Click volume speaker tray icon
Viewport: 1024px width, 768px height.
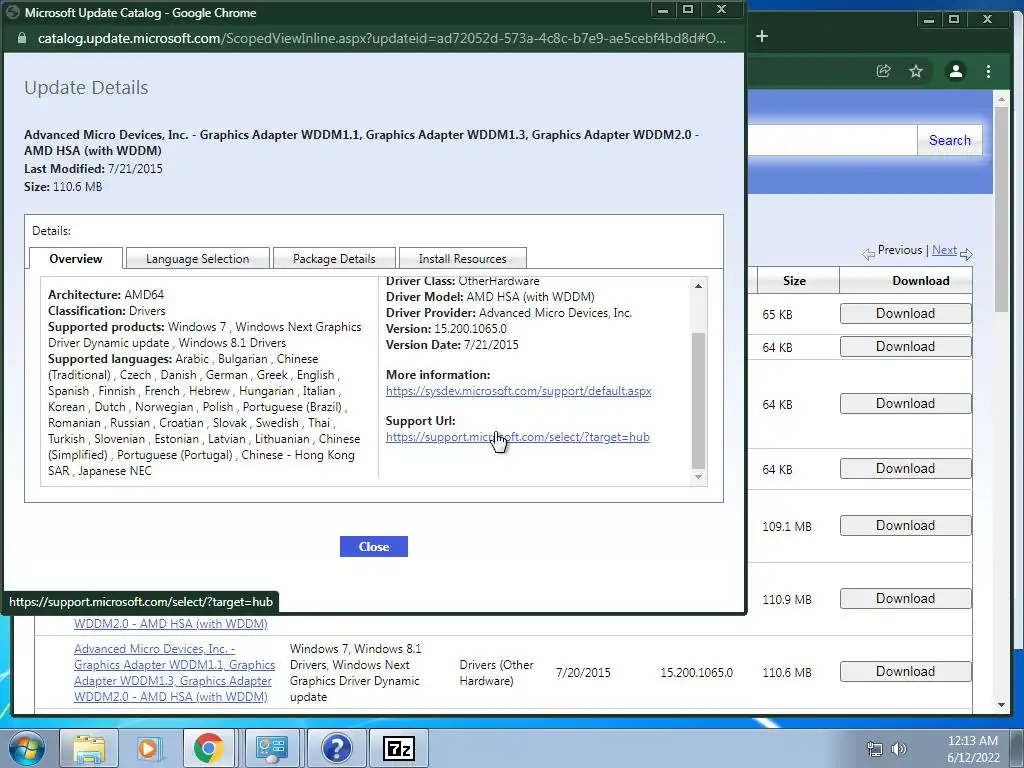tap(899, 748)
